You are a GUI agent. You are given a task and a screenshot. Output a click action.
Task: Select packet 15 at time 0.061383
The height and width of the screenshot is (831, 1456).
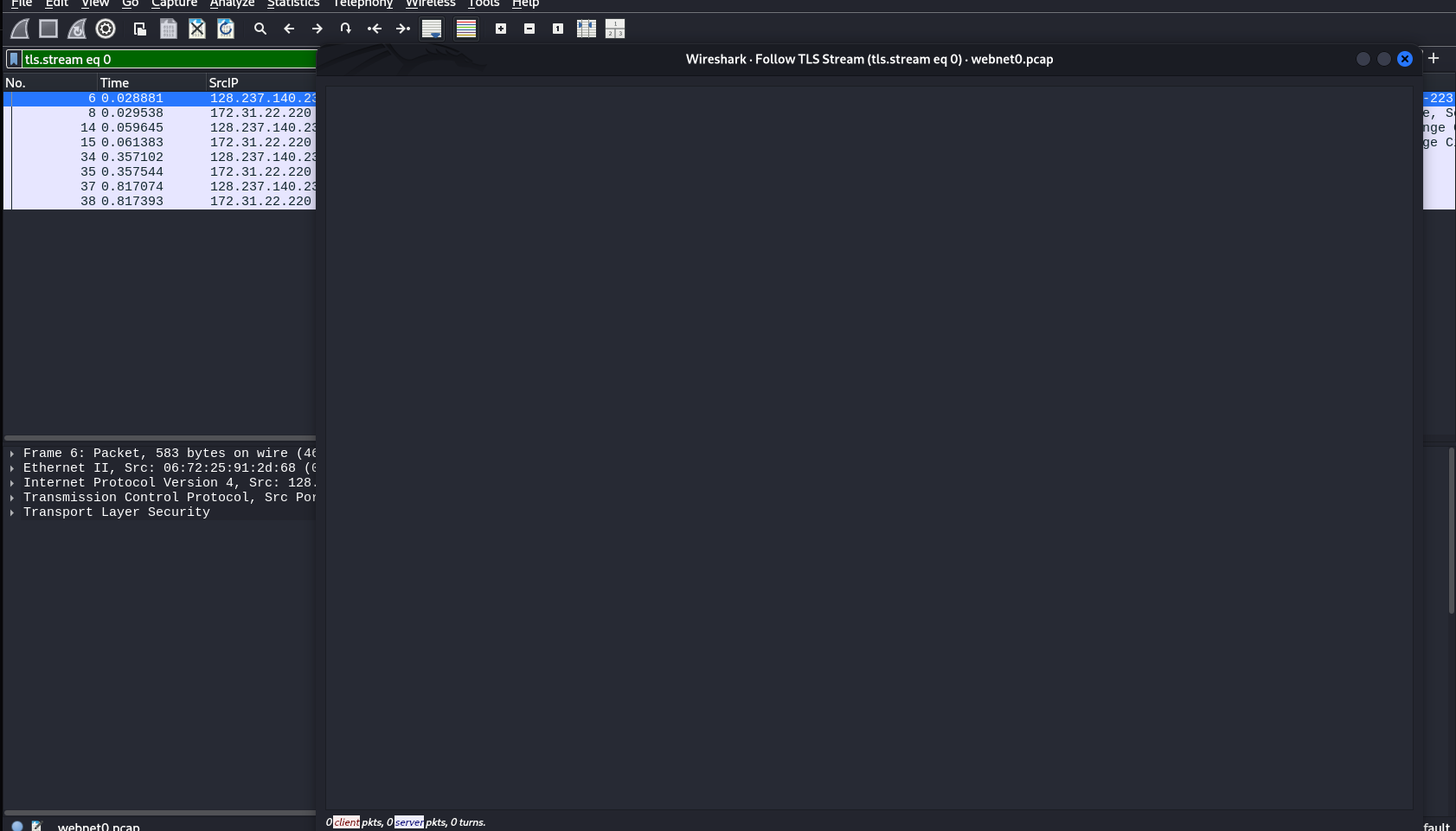[x=160, y=143]
